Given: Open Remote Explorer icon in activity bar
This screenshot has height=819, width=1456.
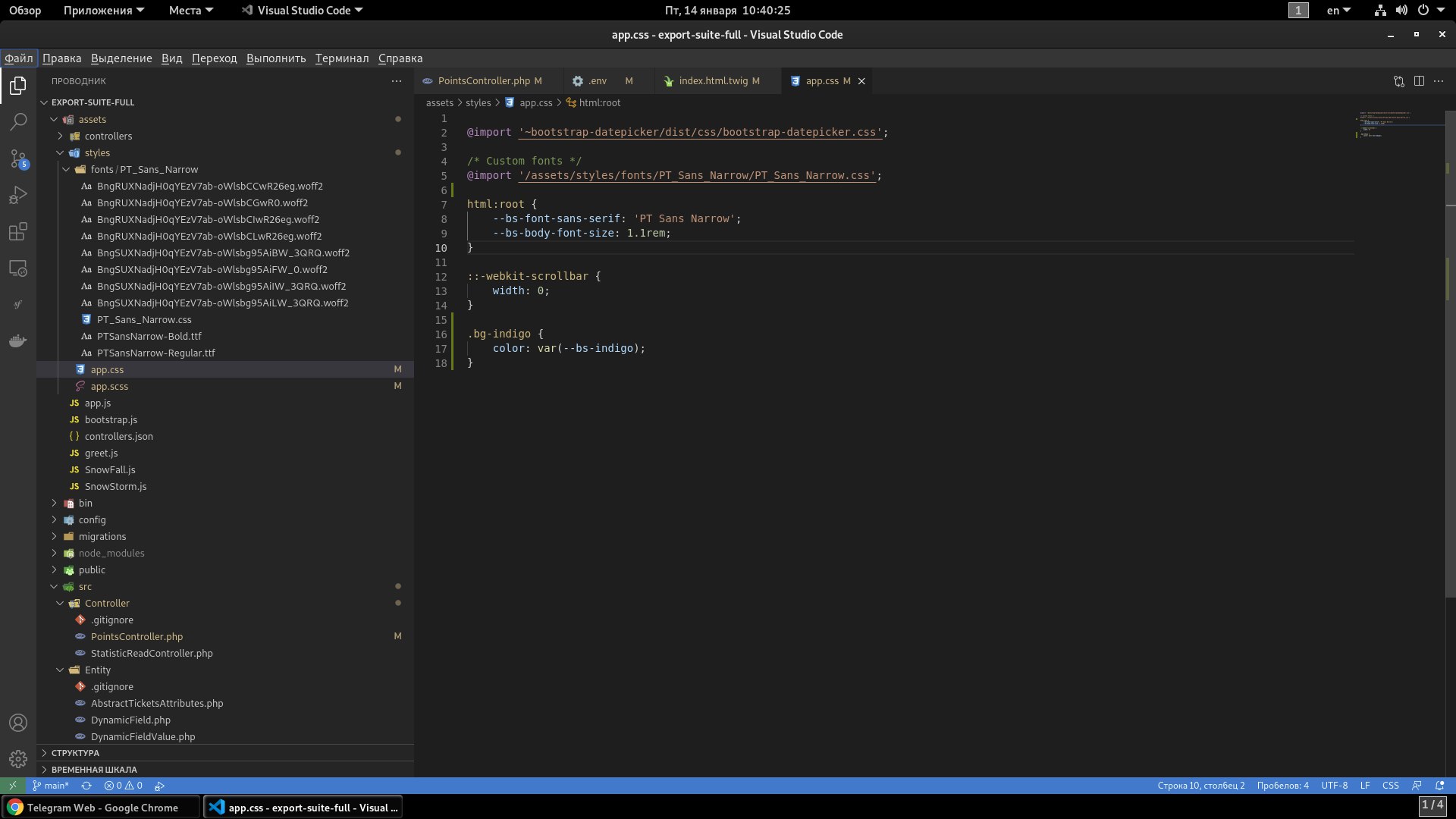Looking at the screenshot, I should 18,268.
